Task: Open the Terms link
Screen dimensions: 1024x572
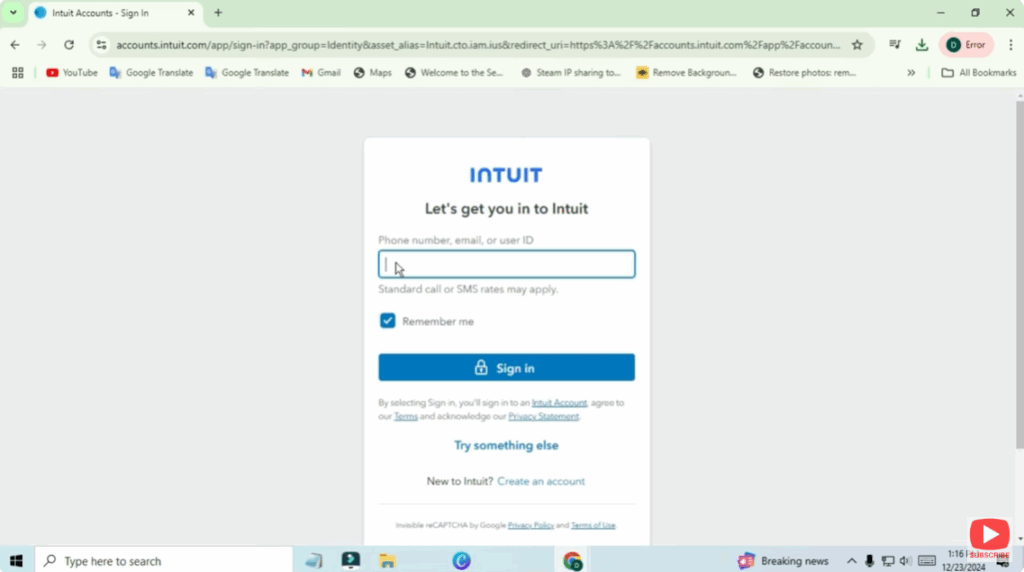Action: click(x=406, y=417)
